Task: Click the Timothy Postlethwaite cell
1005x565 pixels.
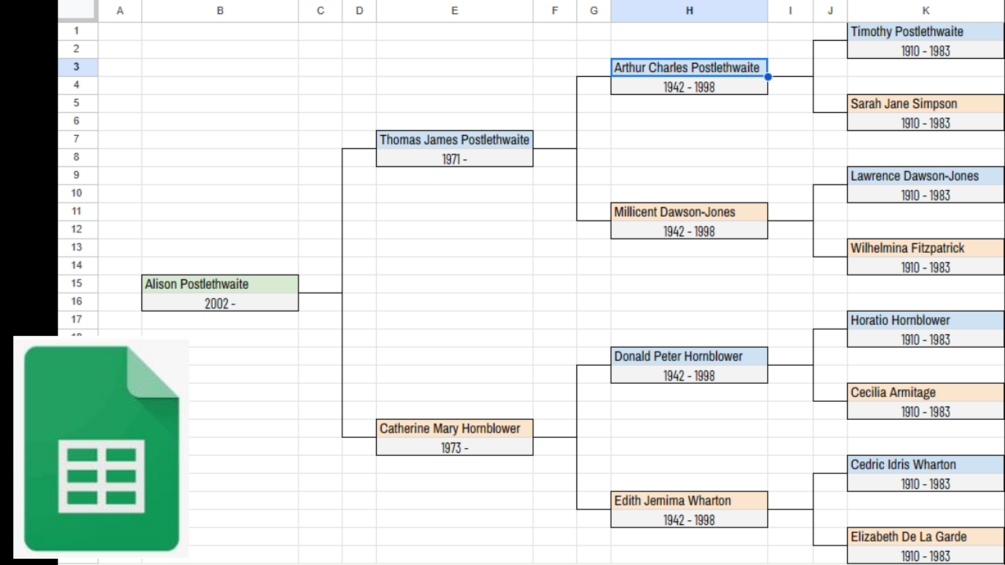Action: click(x=925, y=32)
